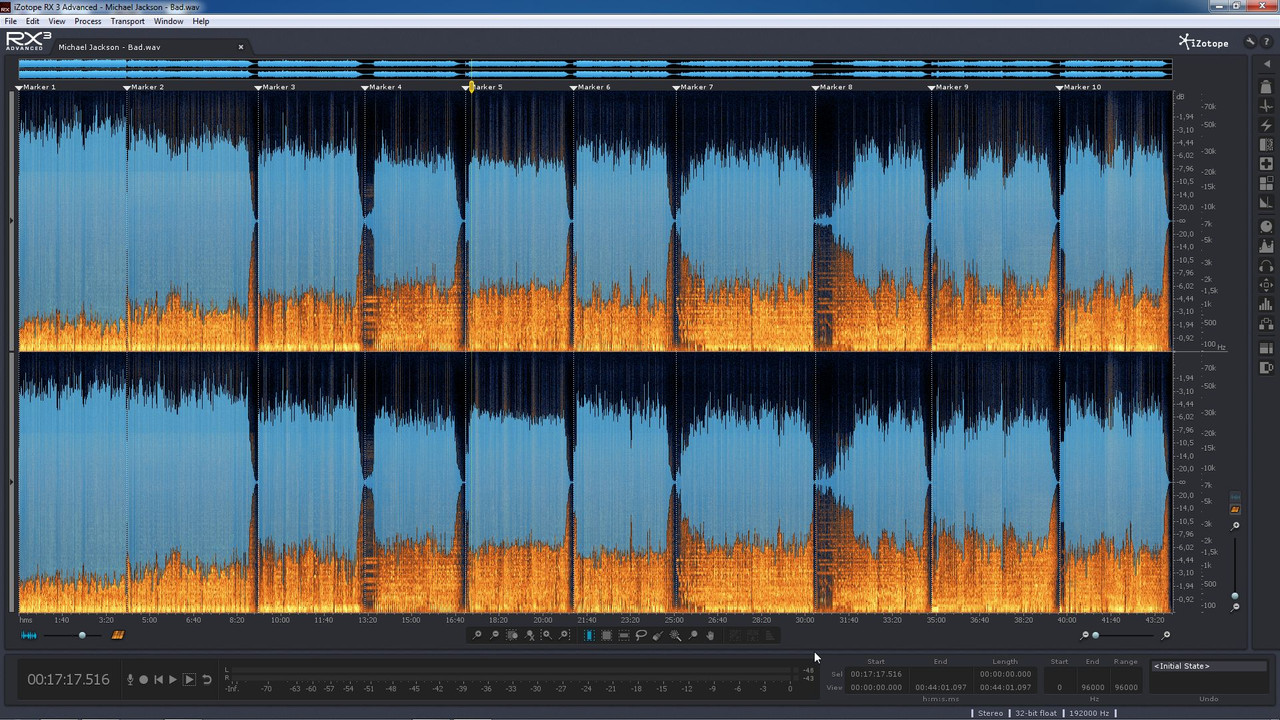The image size is (1280, 720).
Task: Switch view to waveform icon
Action: 29,635
